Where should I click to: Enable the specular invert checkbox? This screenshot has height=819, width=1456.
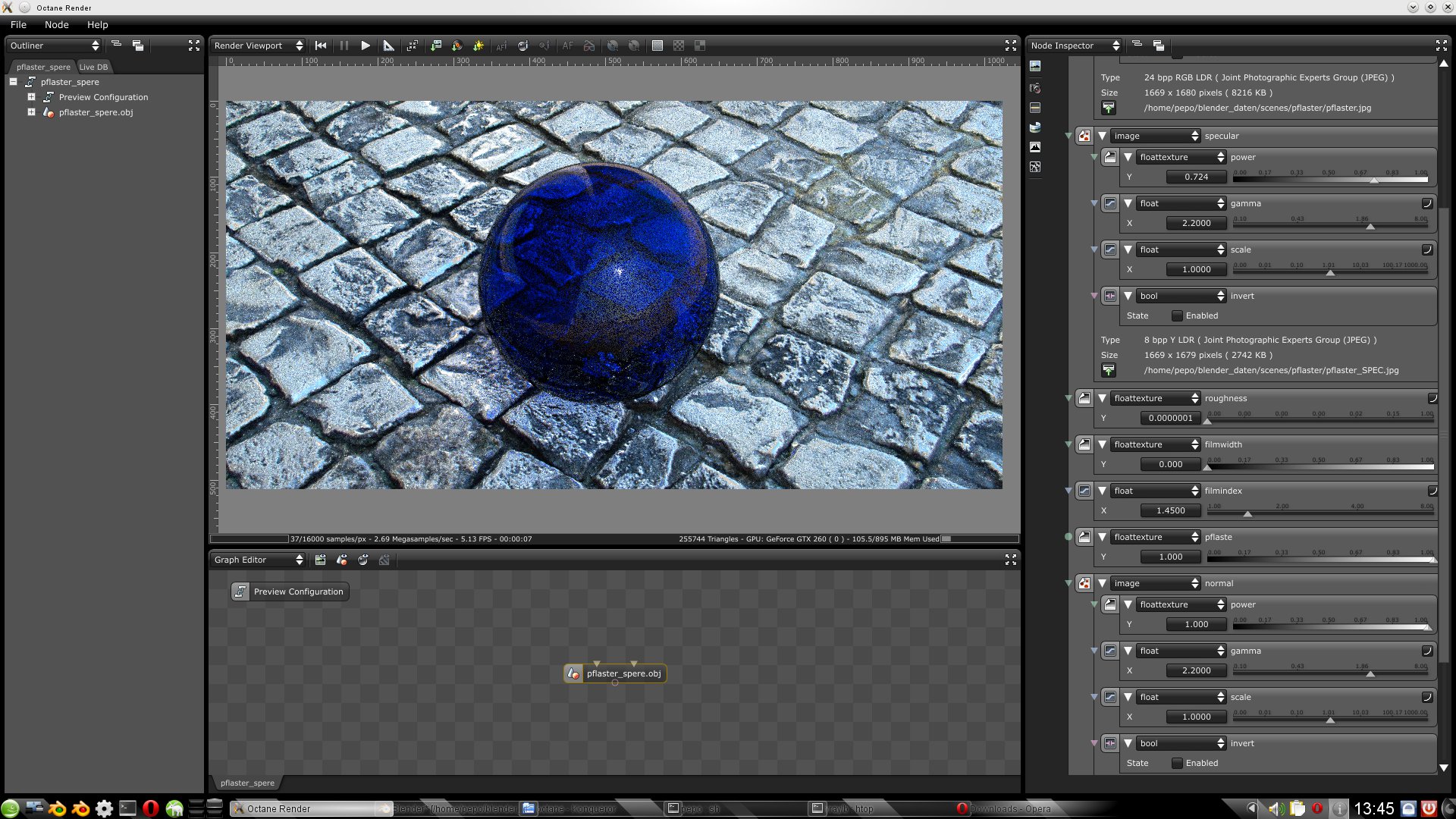click(x=1177, y=315)
